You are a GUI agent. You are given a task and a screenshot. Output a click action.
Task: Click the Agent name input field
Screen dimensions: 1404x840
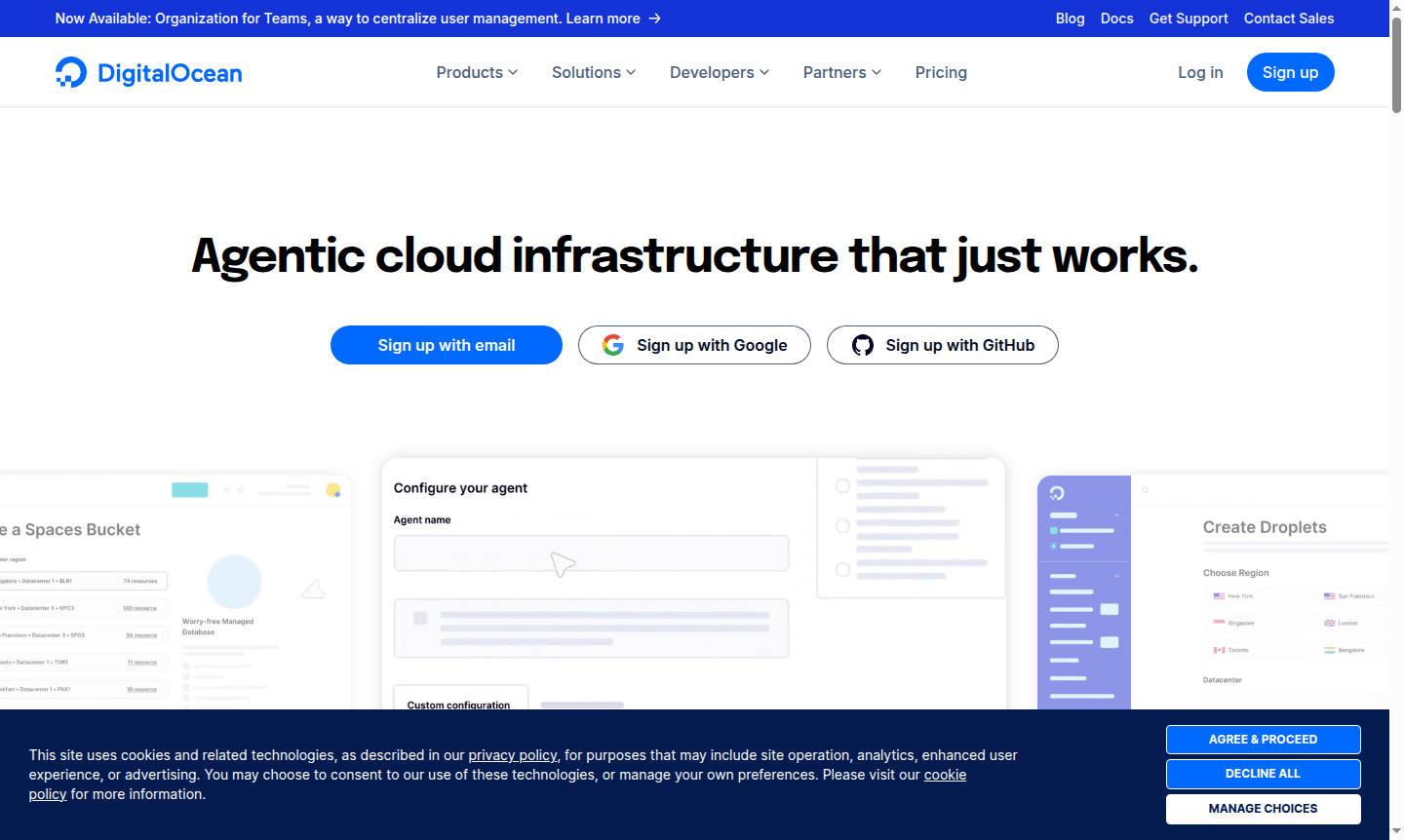click(591, 553)
